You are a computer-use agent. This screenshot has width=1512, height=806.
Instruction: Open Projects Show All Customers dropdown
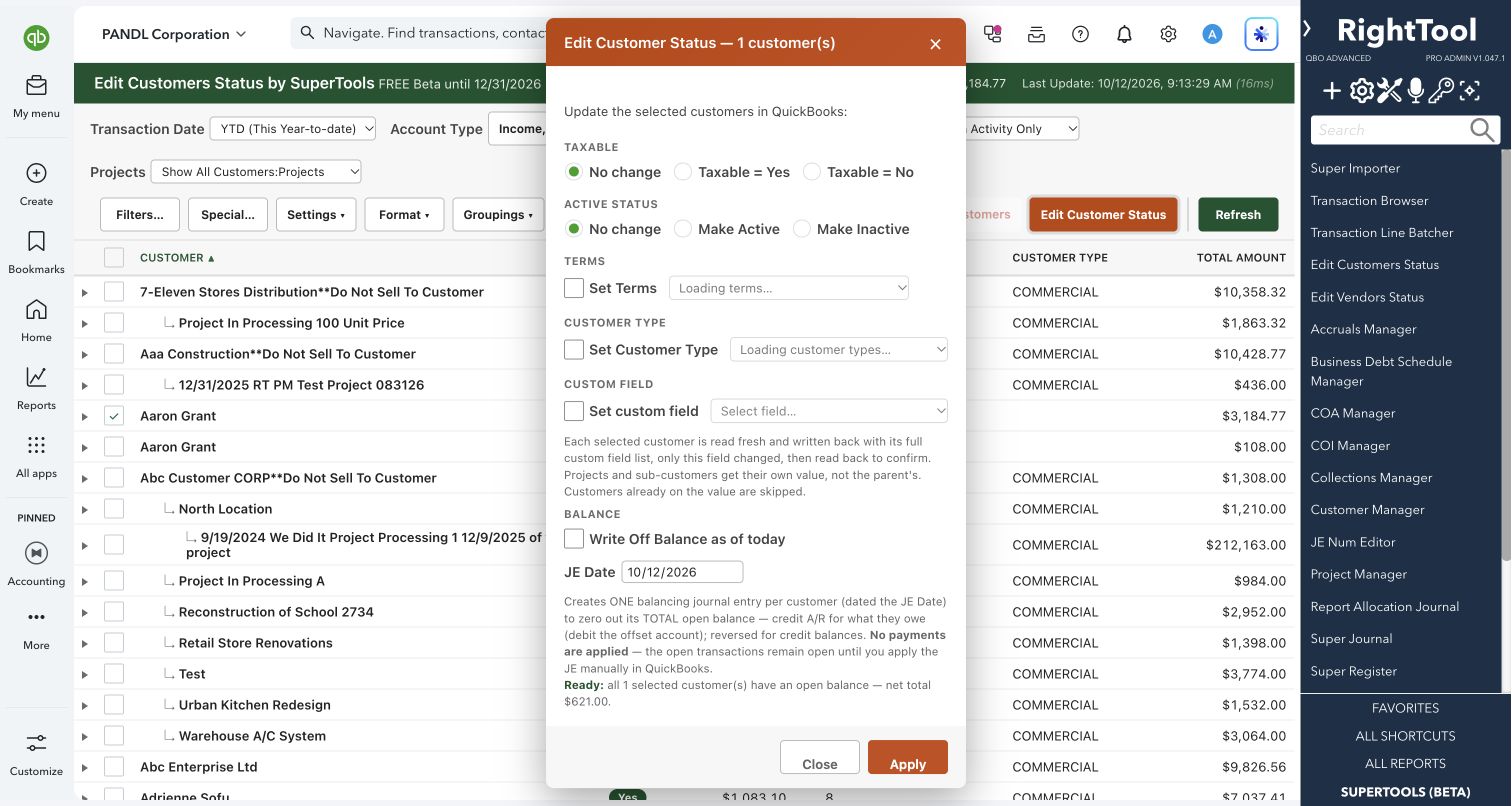pos(256,172)
